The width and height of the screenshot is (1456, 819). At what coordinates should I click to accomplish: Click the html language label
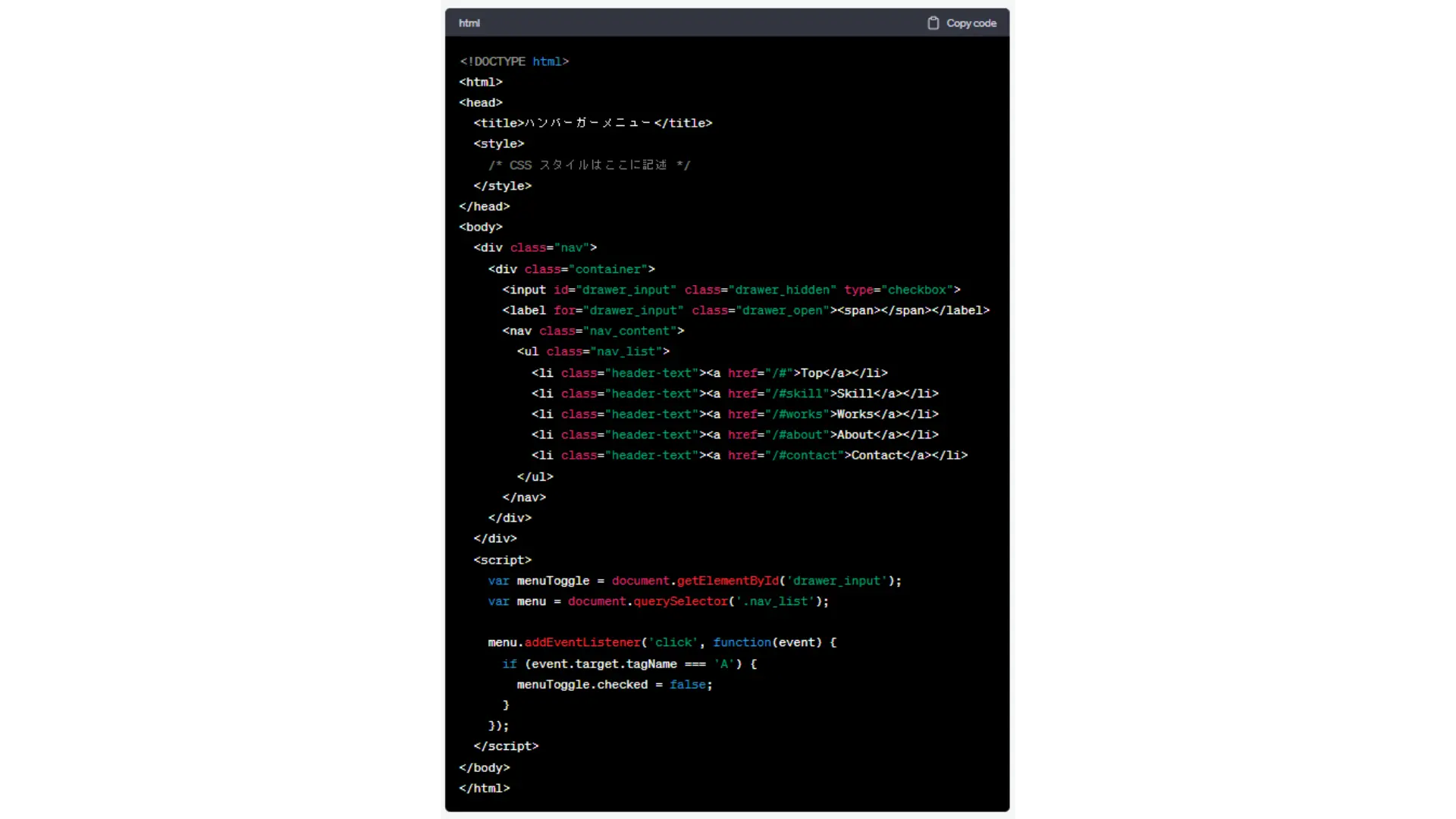(469, 23)
